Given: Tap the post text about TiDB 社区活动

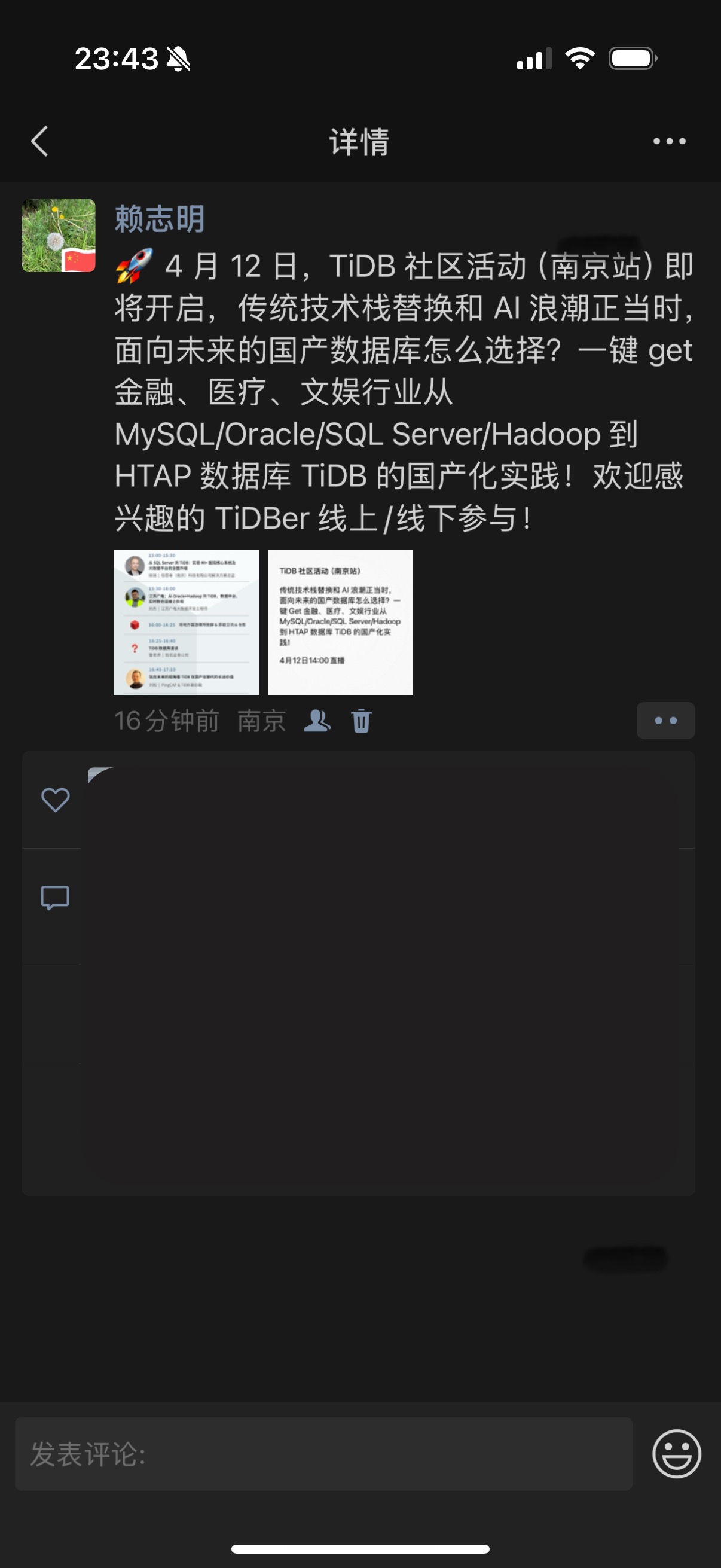Looking at the screenshot, I should coord(405,392).
